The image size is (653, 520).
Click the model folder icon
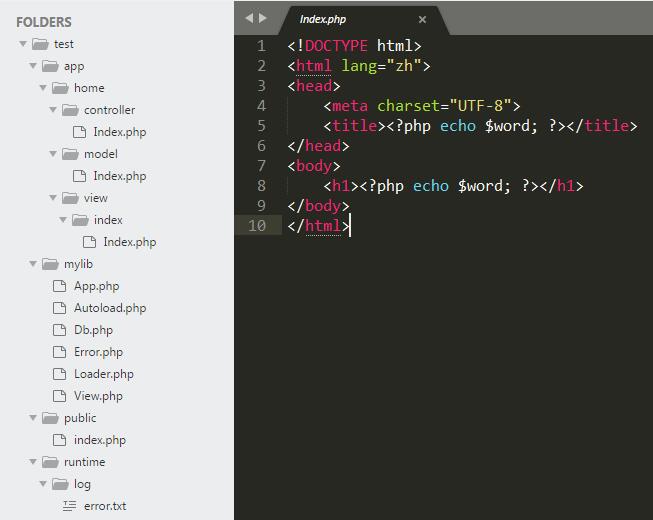tap(70, 154)
